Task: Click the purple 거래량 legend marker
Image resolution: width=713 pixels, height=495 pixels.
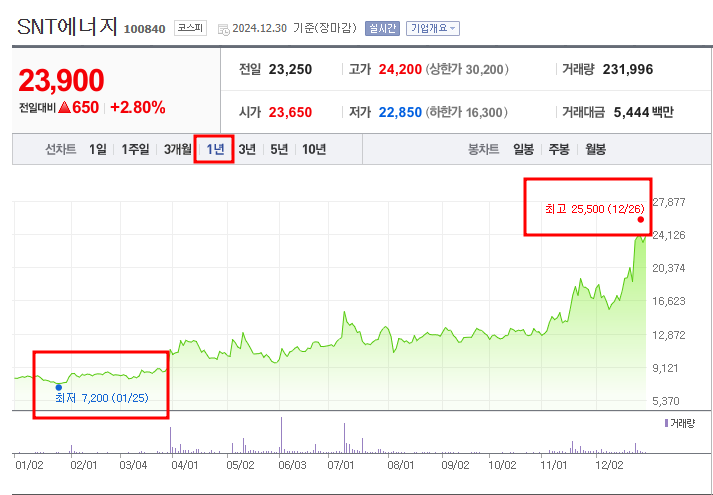Action: point(666,423)
